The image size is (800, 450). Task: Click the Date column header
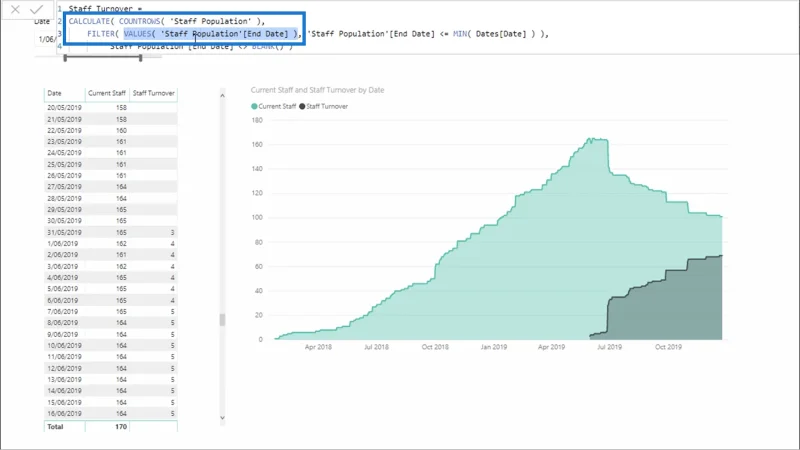(x=54, y=93)
